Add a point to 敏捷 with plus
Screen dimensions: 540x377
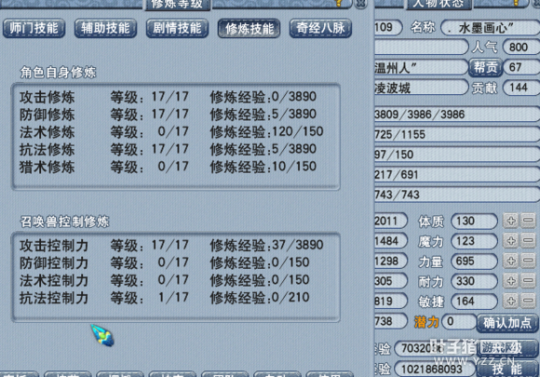point(511,301)
